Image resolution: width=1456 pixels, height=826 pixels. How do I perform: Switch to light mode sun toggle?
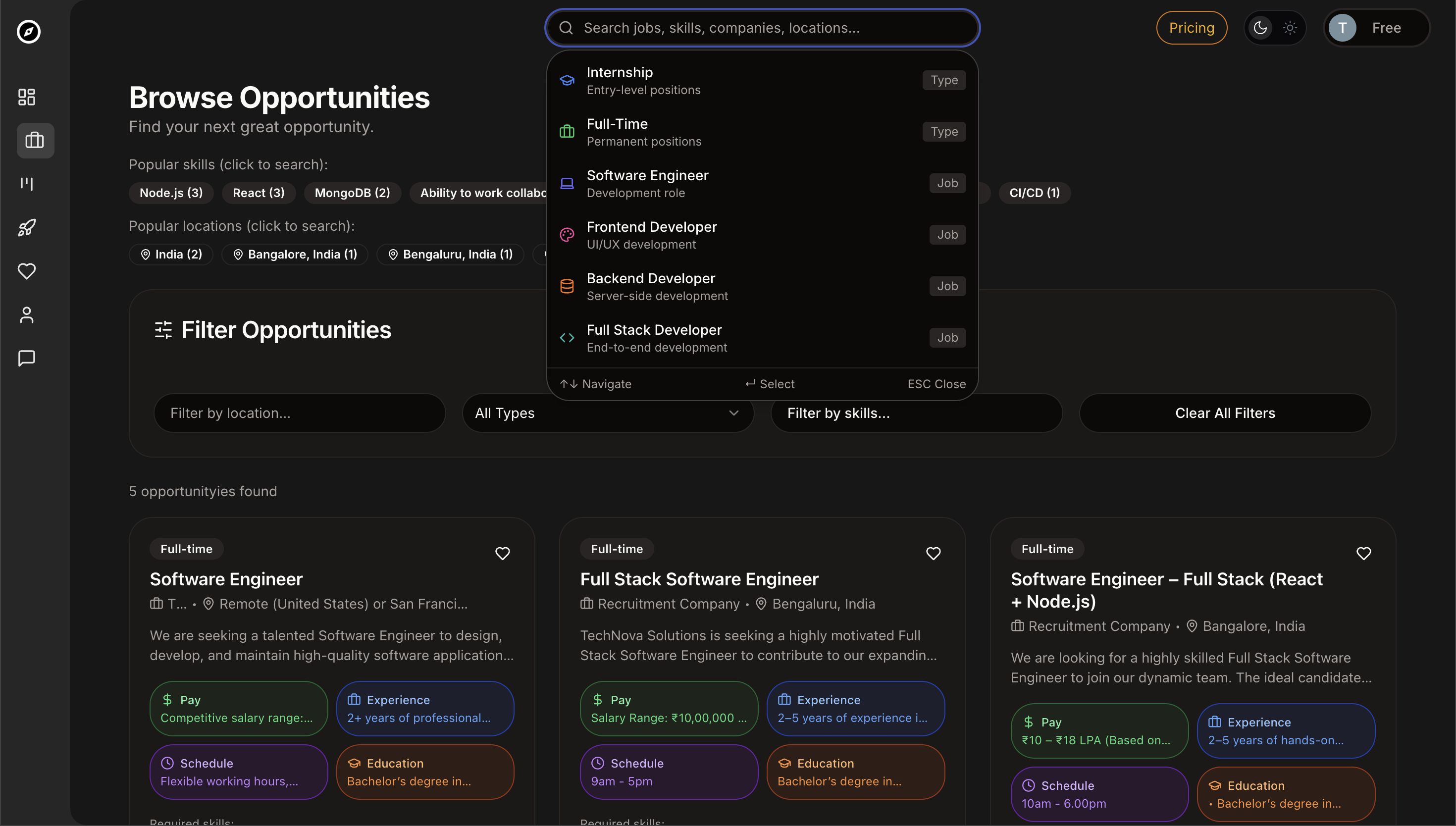coord(1290,28)
